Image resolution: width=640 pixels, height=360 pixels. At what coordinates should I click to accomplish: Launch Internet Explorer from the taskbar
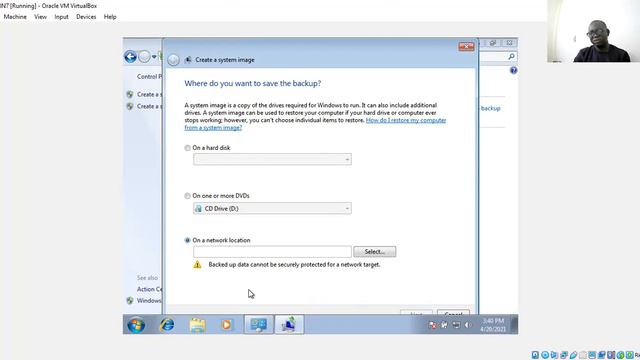(167, 325)
